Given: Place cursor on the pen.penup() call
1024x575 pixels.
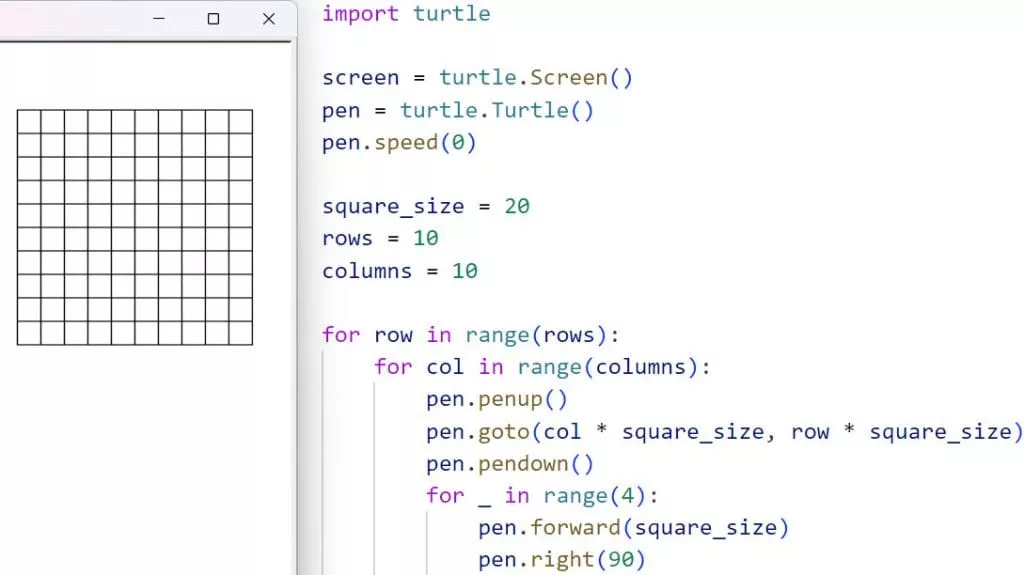Looking at the screenshot, I should (x=497, y=400).
